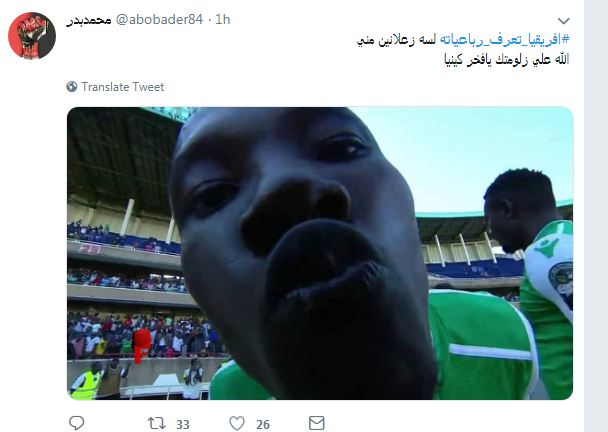
Task: Open the tweet via the 1h timestamp
Action: click(223, 19)
